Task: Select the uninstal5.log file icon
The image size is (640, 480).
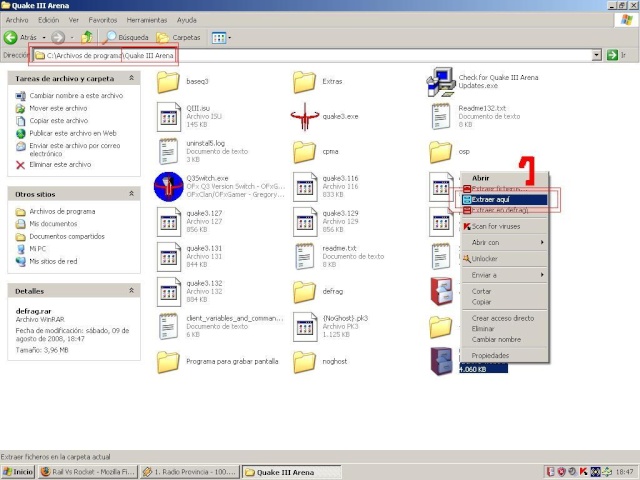Action: (169, 151)
